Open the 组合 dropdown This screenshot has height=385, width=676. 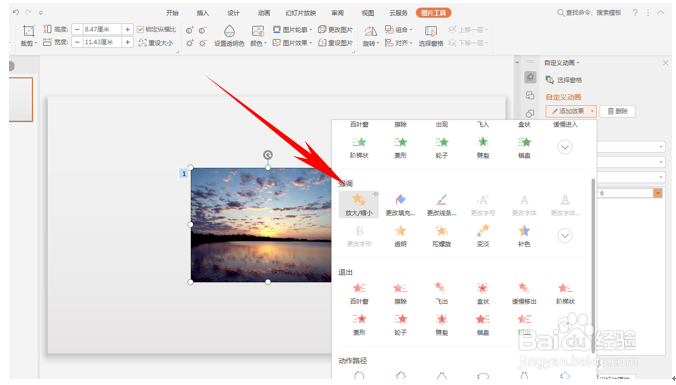398,29
